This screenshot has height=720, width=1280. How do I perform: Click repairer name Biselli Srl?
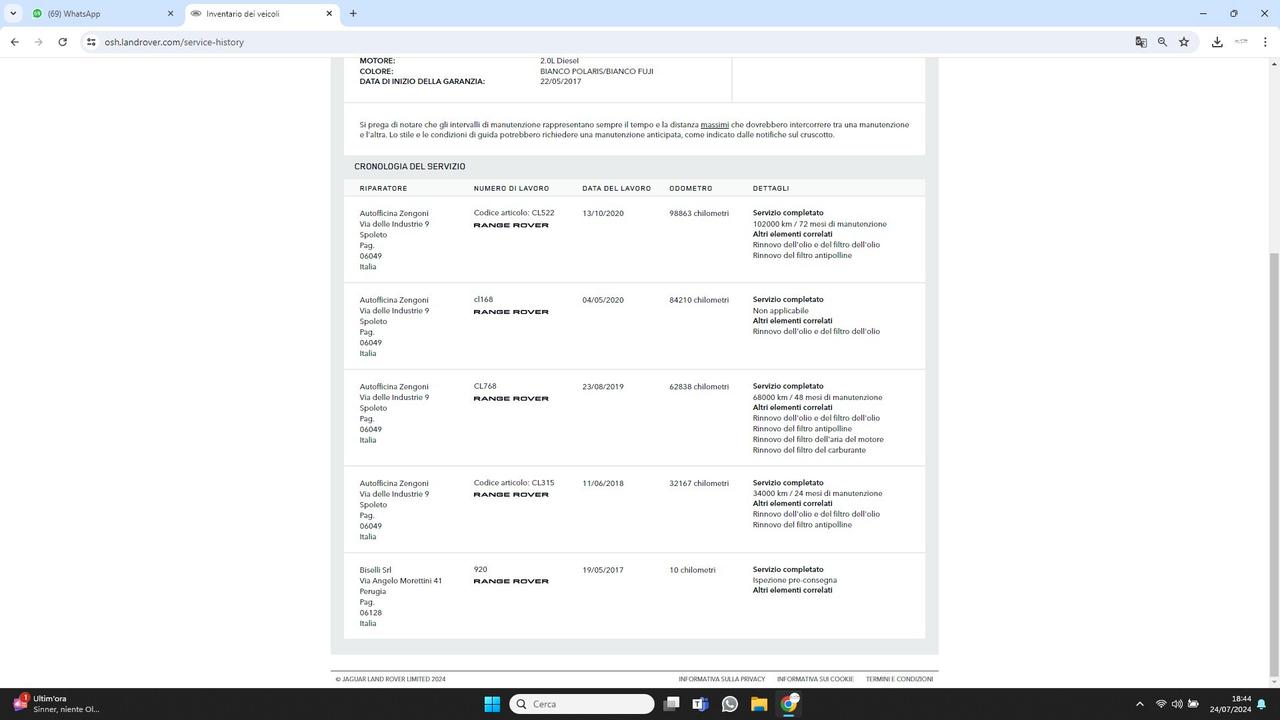pyautogui.click(x=376, y=570)
